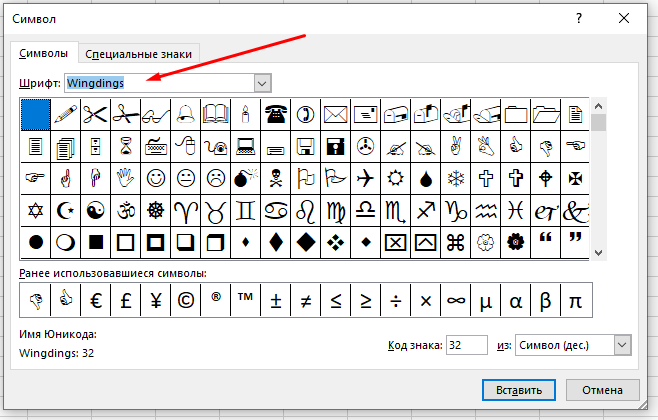This screenshot has height=420, width=658.
Task: Choose the computer mouse symbol
Action: tap(185, 146)
